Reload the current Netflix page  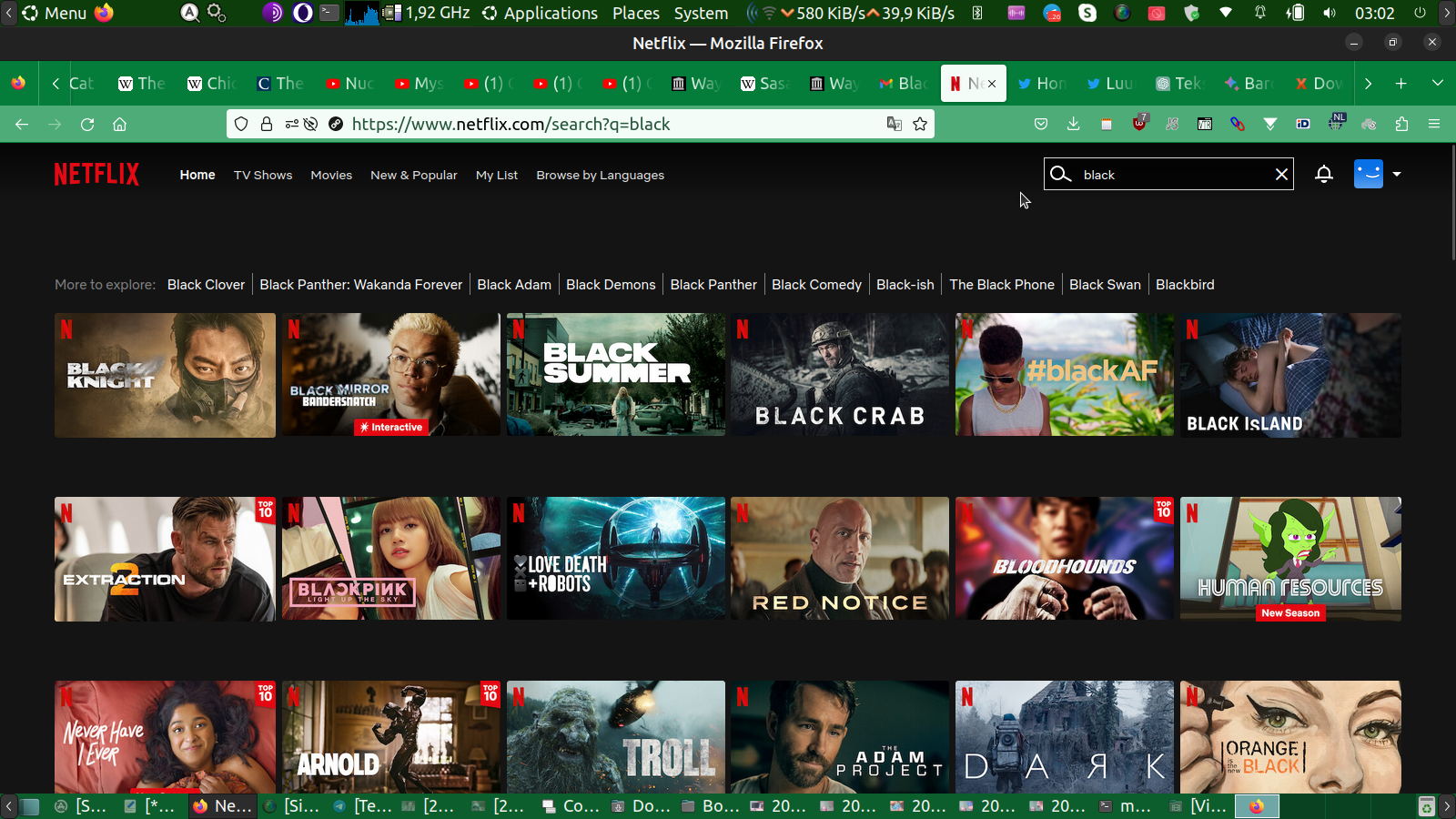[x=87, y=124]
